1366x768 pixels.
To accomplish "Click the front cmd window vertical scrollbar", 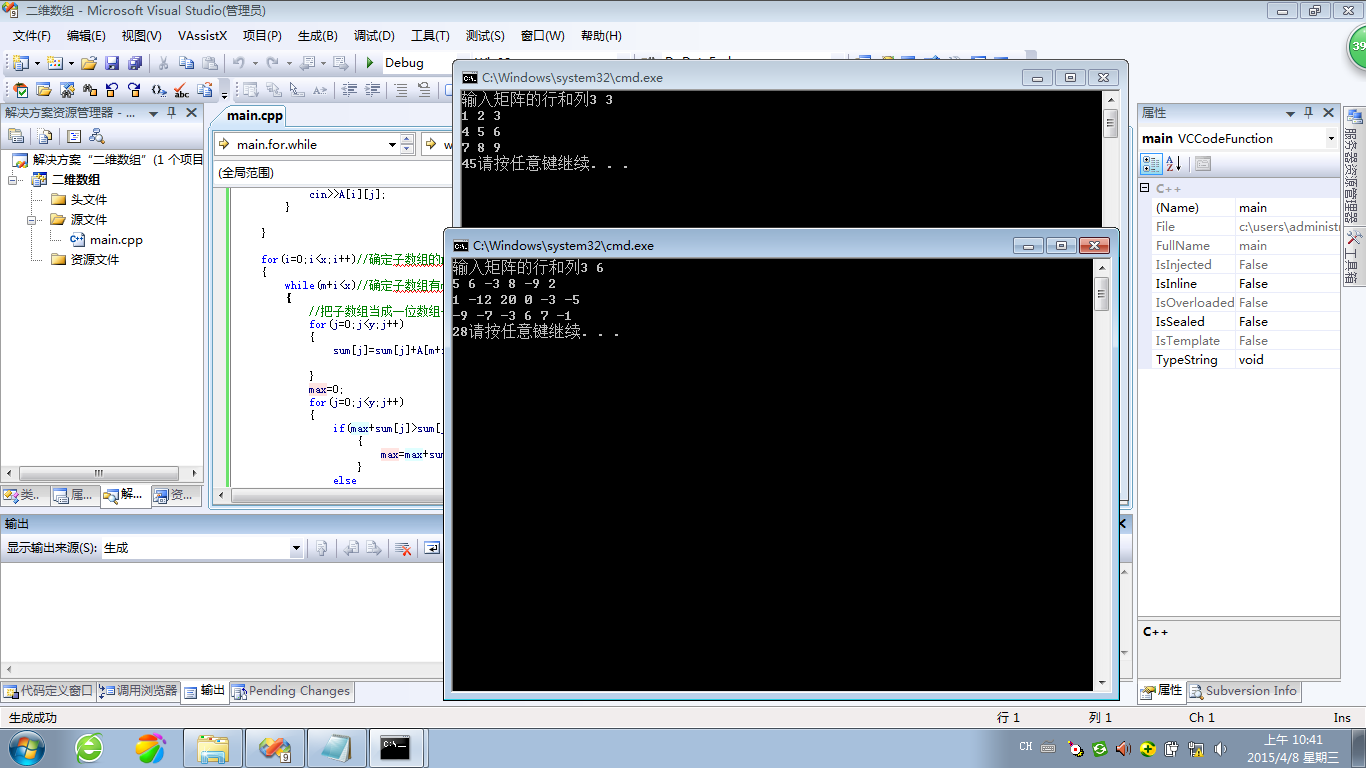I will tap(1102, 475).
